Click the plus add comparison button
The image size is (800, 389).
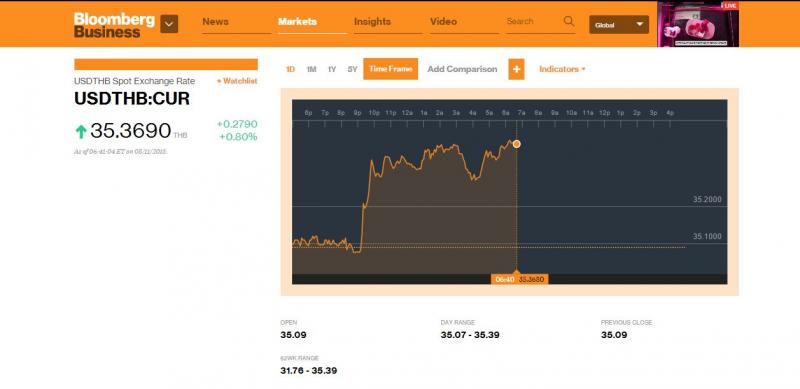(x=516, y=69)
